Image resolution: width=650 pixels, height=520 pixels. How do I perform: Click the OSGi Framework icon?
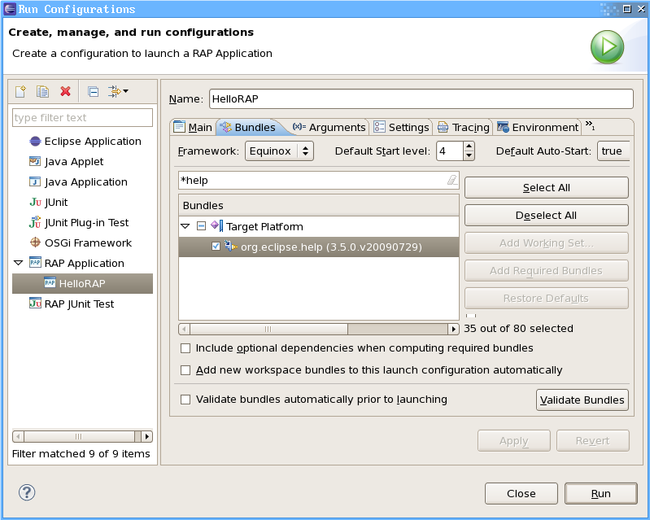pos(35,243)
